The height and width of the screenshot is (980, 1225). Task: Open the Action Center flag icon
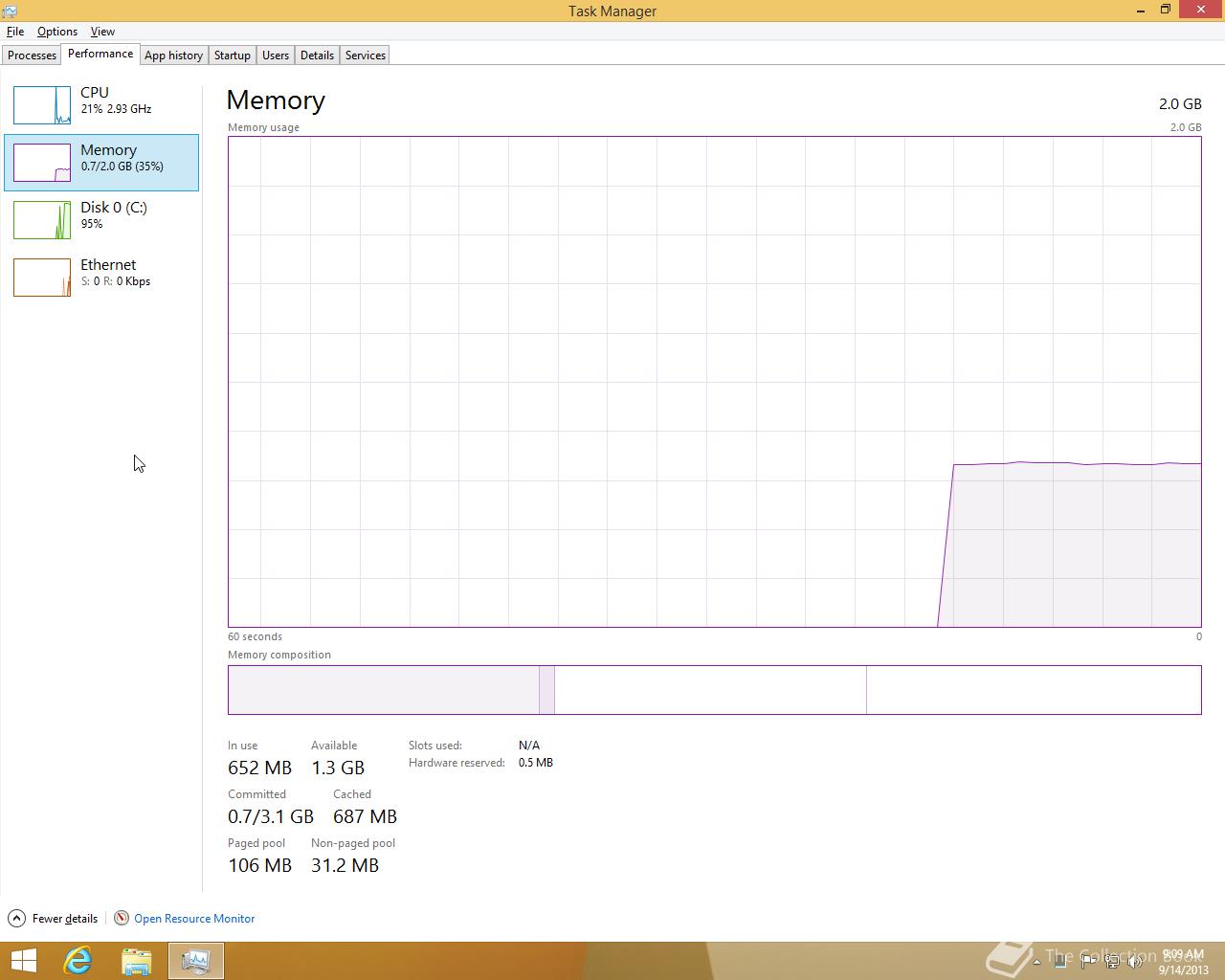point(1087,962)
